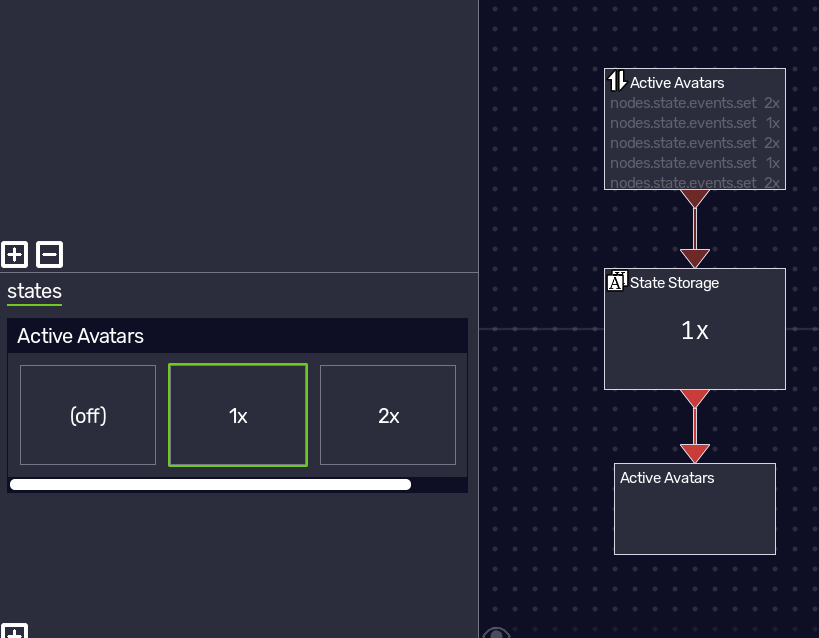Click the State Storage node icon

(x=617, y=281)
